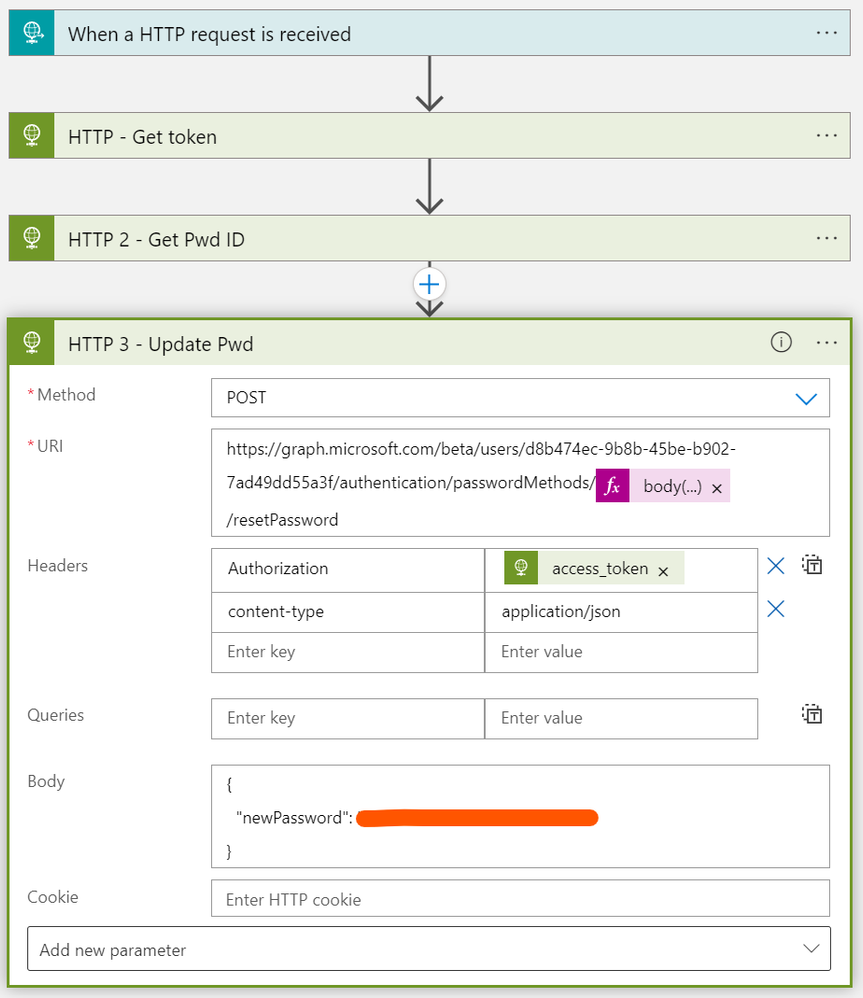Insert a new step via the plus button
Screen dimensions: 863x998
tap(430, 284)
